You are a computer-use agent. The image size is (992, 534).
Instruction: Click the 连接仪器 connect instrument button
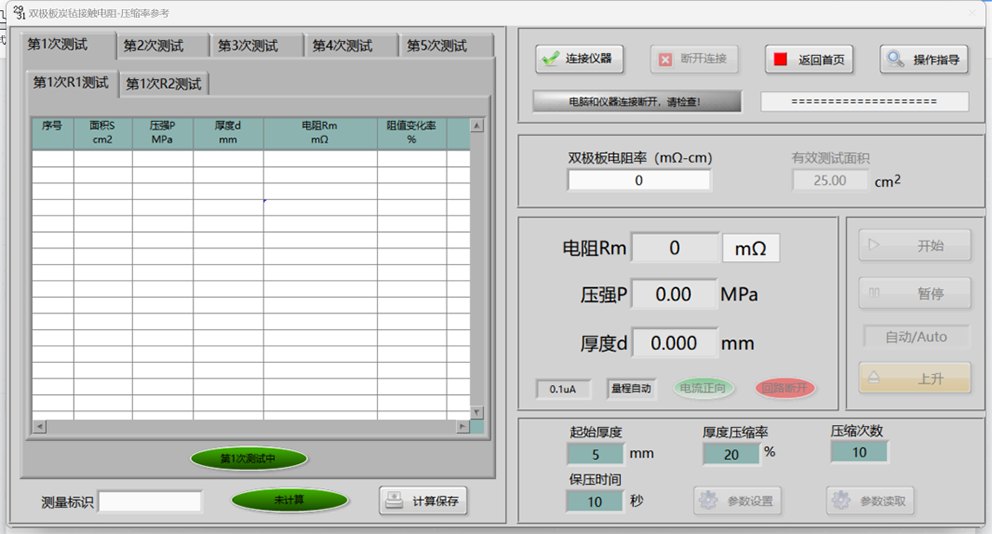coord(579,59)
